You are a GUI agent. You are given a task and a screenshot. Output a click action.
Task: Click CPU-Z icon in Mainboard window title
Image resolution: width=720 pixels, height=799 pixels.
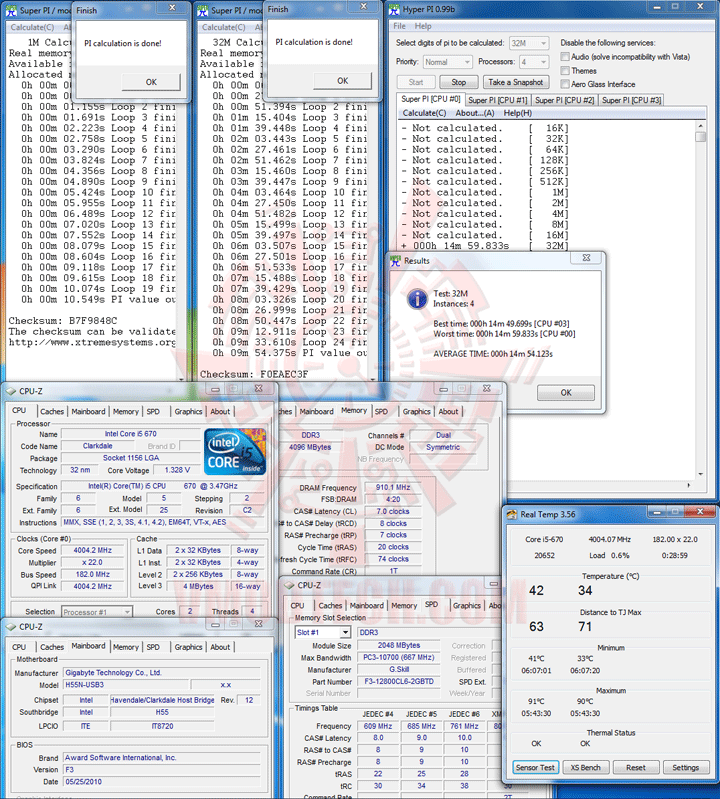coord(10,627)
